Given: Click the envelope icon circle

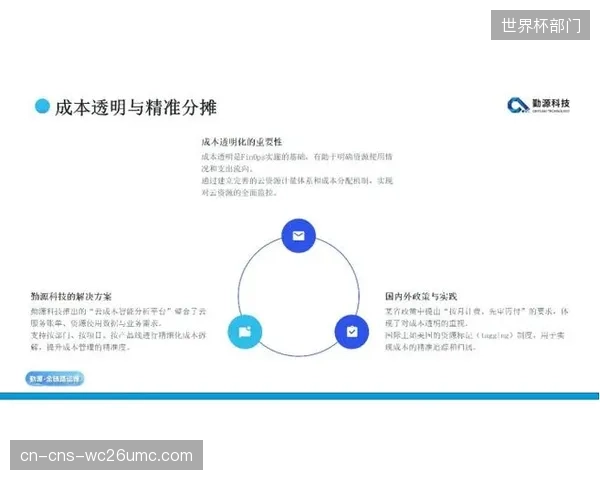Looking at the screenshot, I should 298,236.
